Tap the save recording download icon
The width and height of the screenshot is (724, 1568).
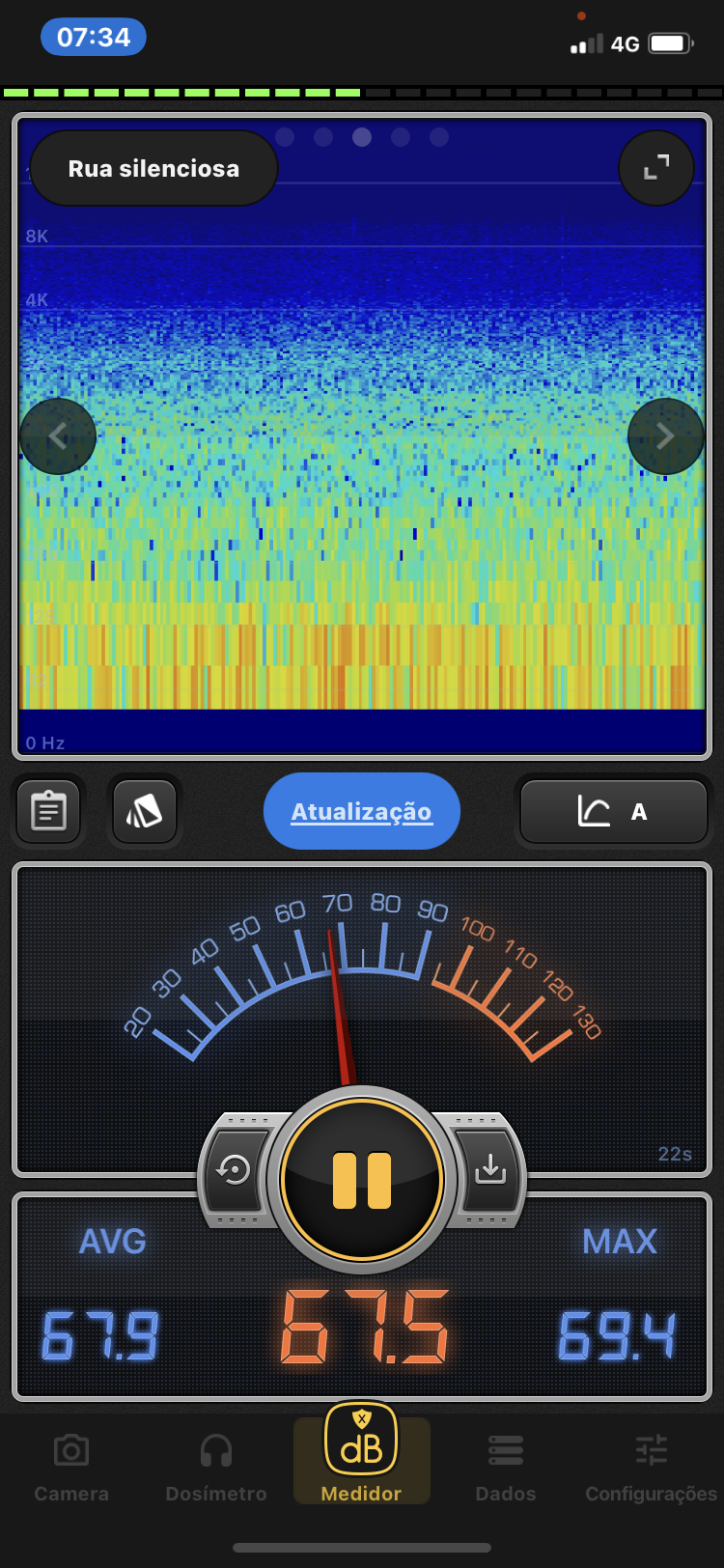point(489,1170)
